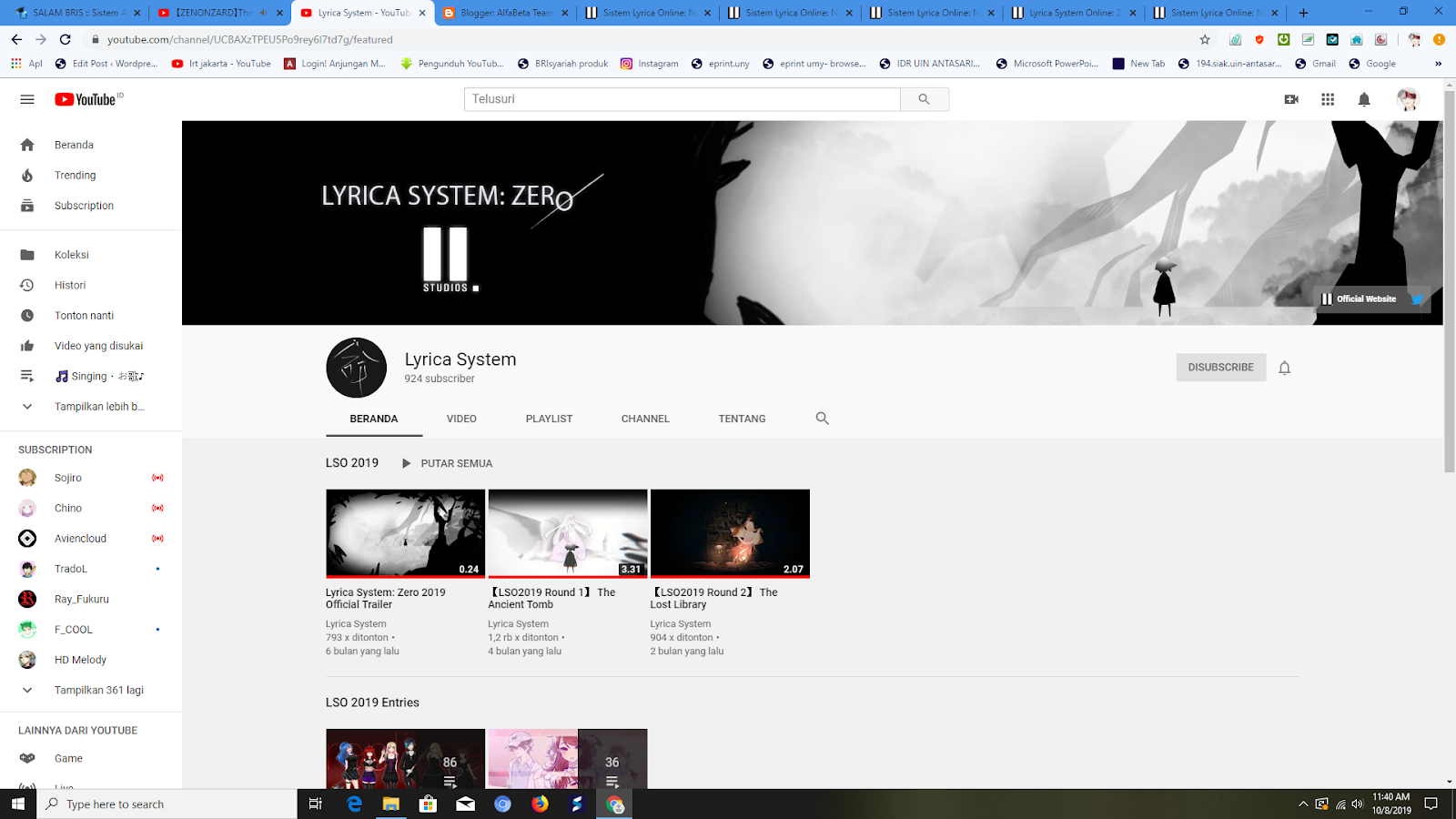Open the channel's Twitter bird link

pos(1417,298)
